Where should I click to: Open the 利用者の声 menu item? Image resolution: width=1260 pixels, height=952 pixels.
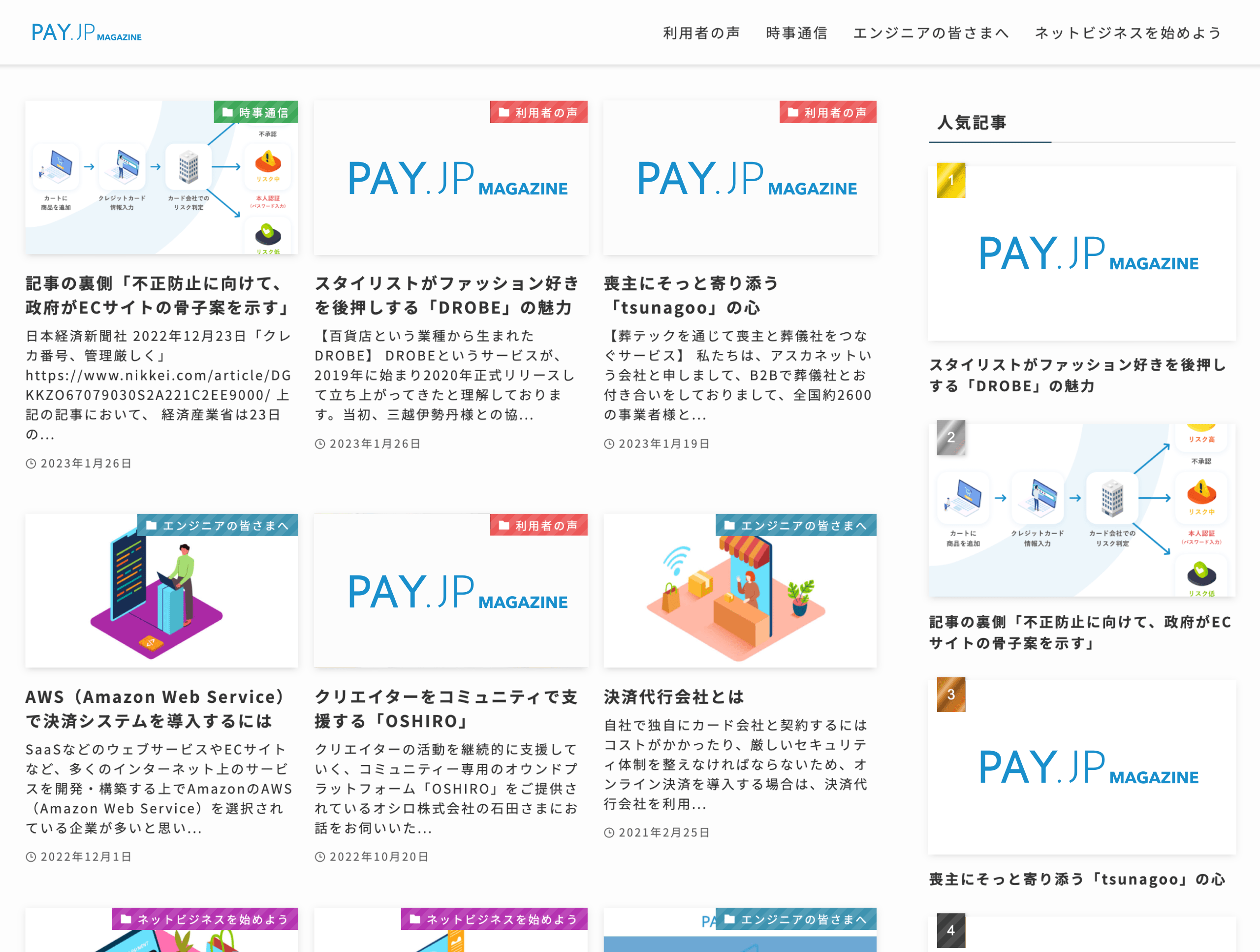701,33
